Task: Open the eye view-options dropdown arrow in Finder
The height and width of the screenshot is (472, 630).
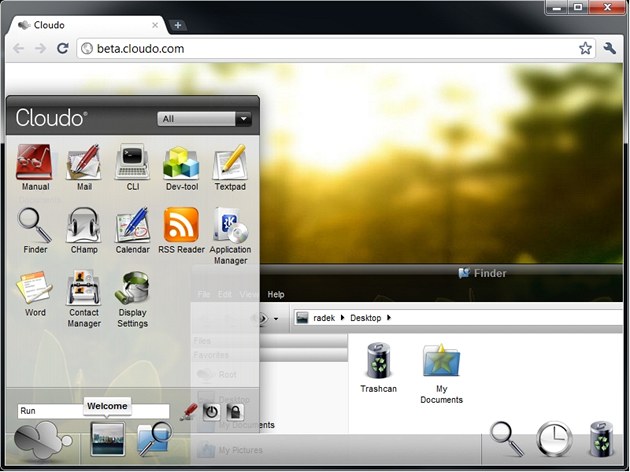Action: coord(276,319)
